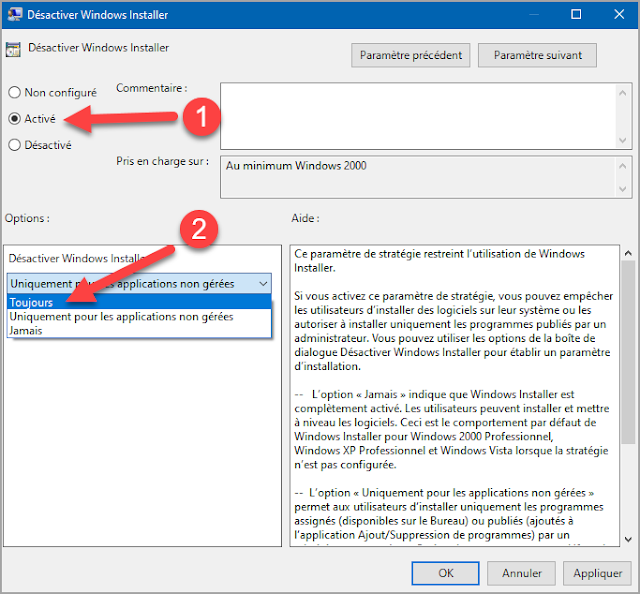Viewport: 640px width, 594px height.
Task: Click the Aide : label
Action: (305, 218)
